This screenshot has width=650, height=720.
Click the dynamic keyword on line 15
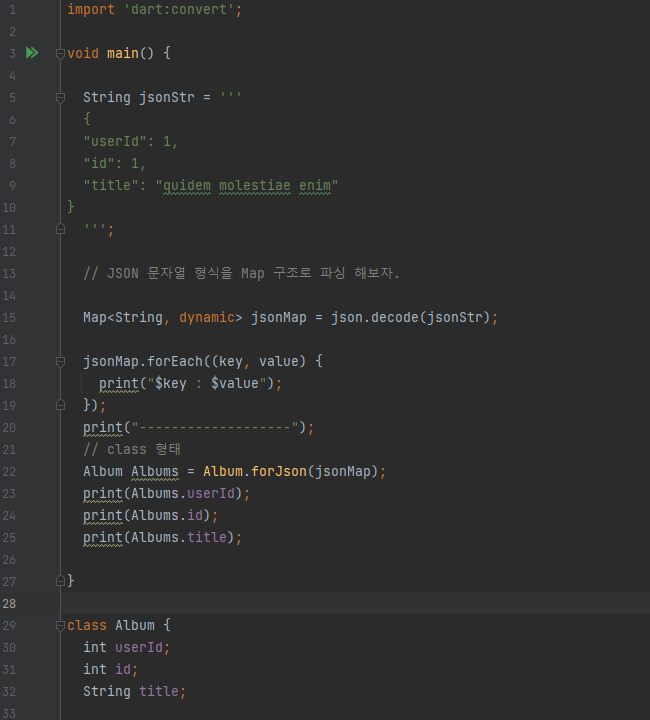click(x=207, y=317)
